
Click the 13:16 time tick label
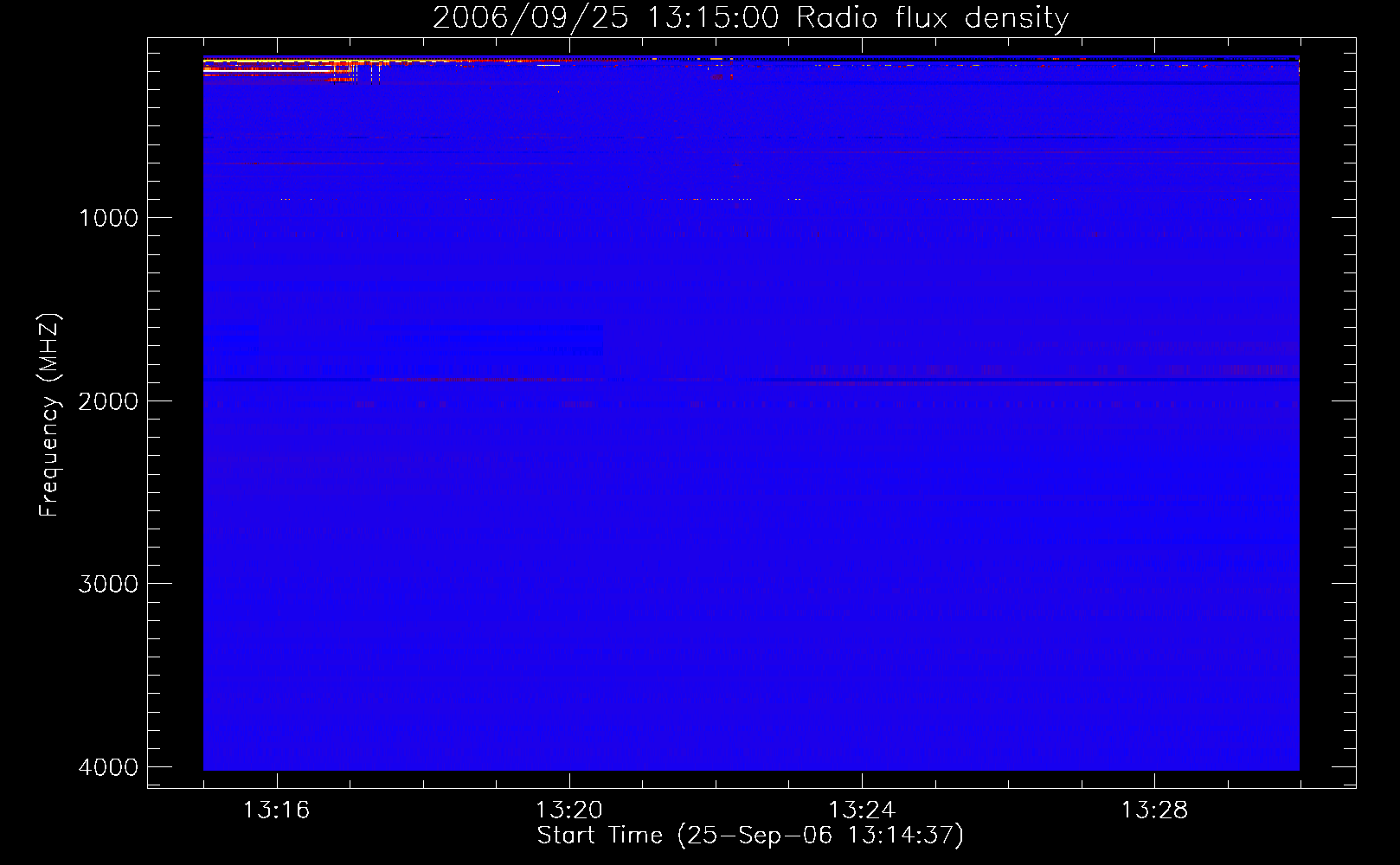(277, 810)
